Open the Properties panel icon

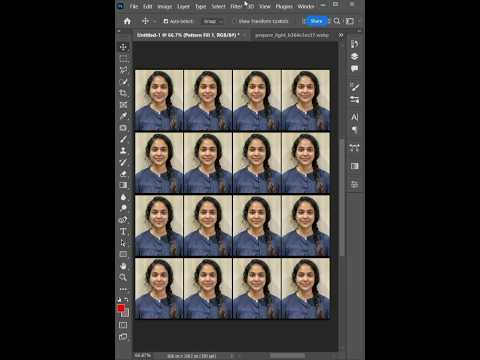pos(355,166)
